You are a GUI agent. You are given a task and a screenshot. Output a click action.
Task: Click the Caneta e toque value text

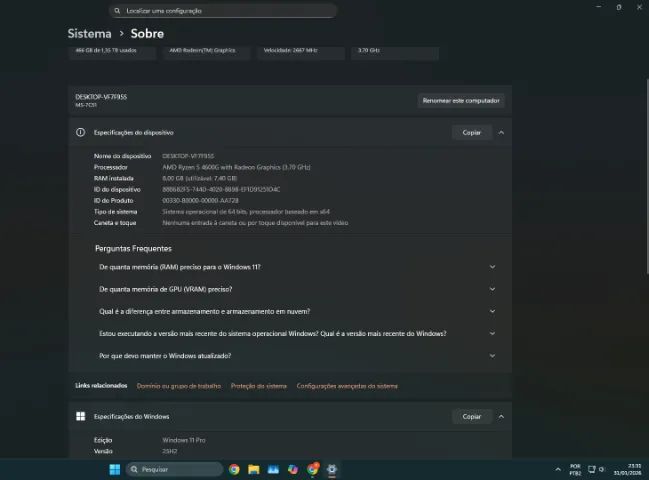[x=255, y=223]
